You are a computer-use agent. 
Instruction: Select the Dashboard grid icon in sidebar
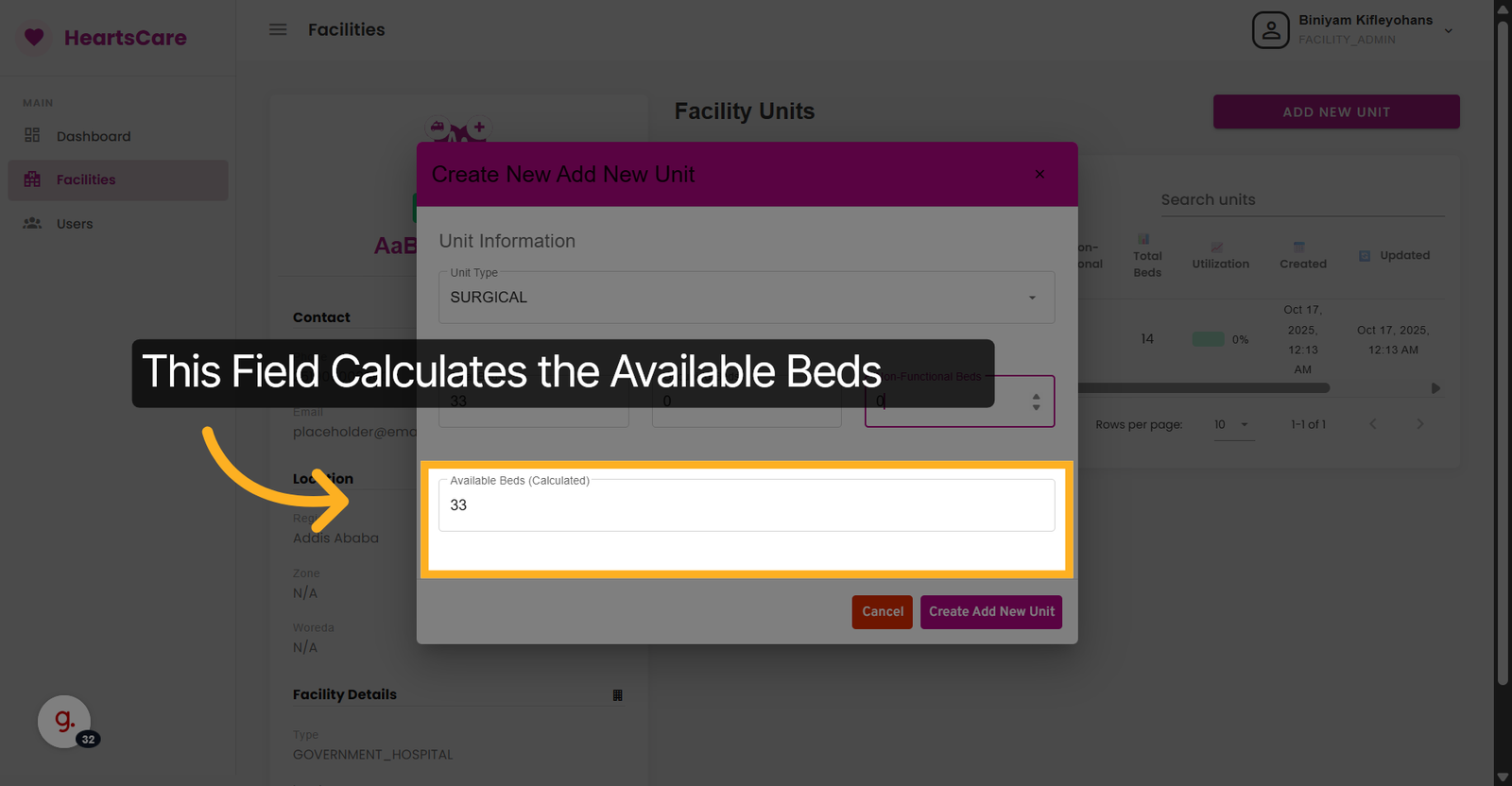(32, 135)
